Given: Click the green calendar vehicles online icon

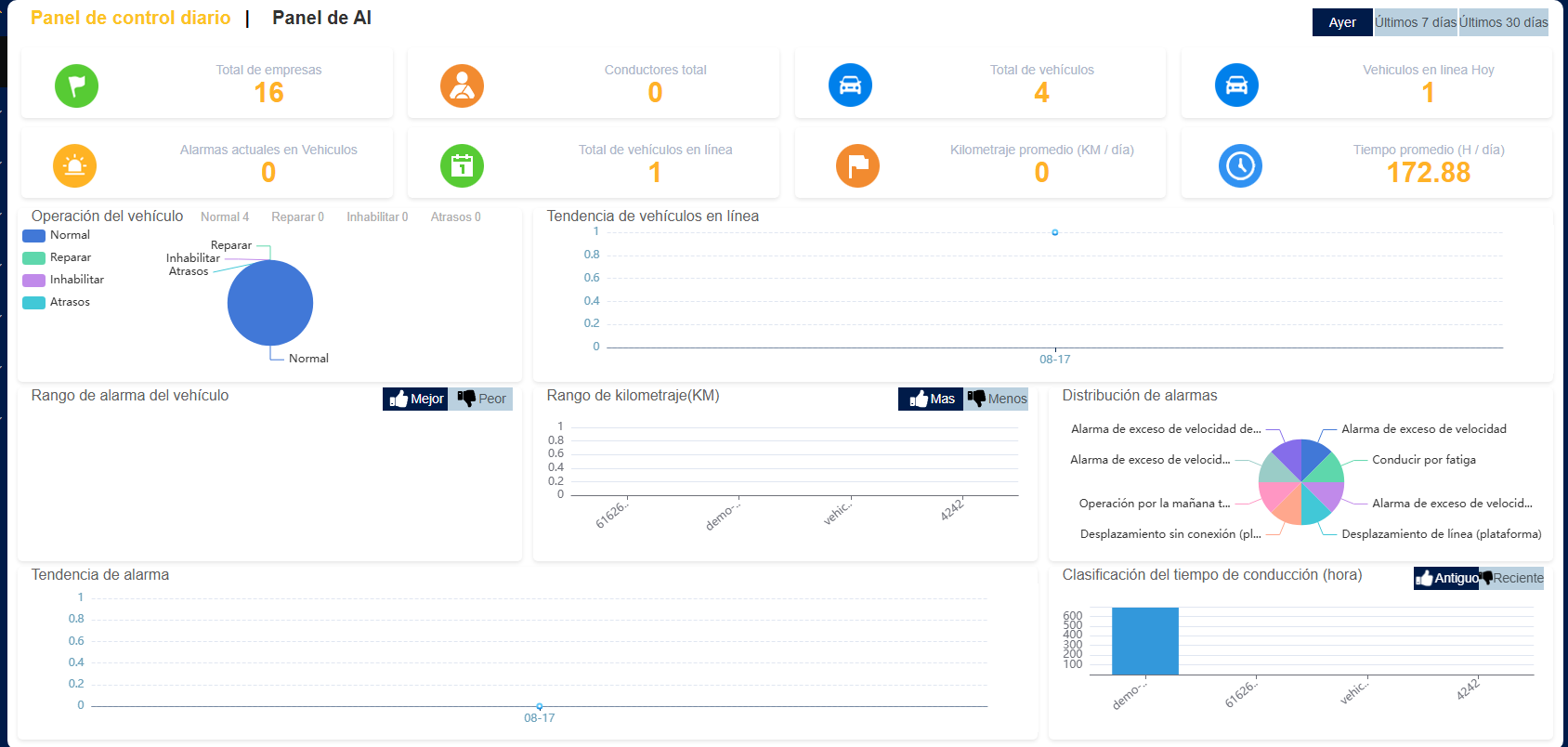Looking at the screenshot, I should pyautogui.click(x=462, y=166).
